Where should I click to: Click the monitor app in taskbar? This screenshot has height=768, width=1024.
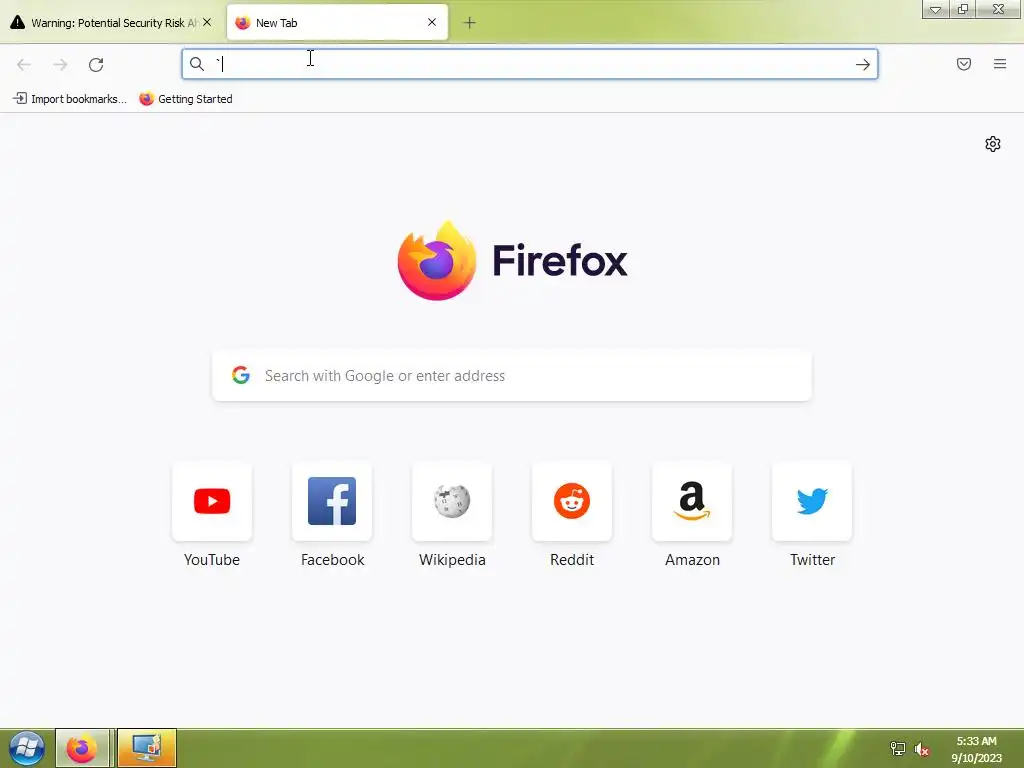pos(147,748)
